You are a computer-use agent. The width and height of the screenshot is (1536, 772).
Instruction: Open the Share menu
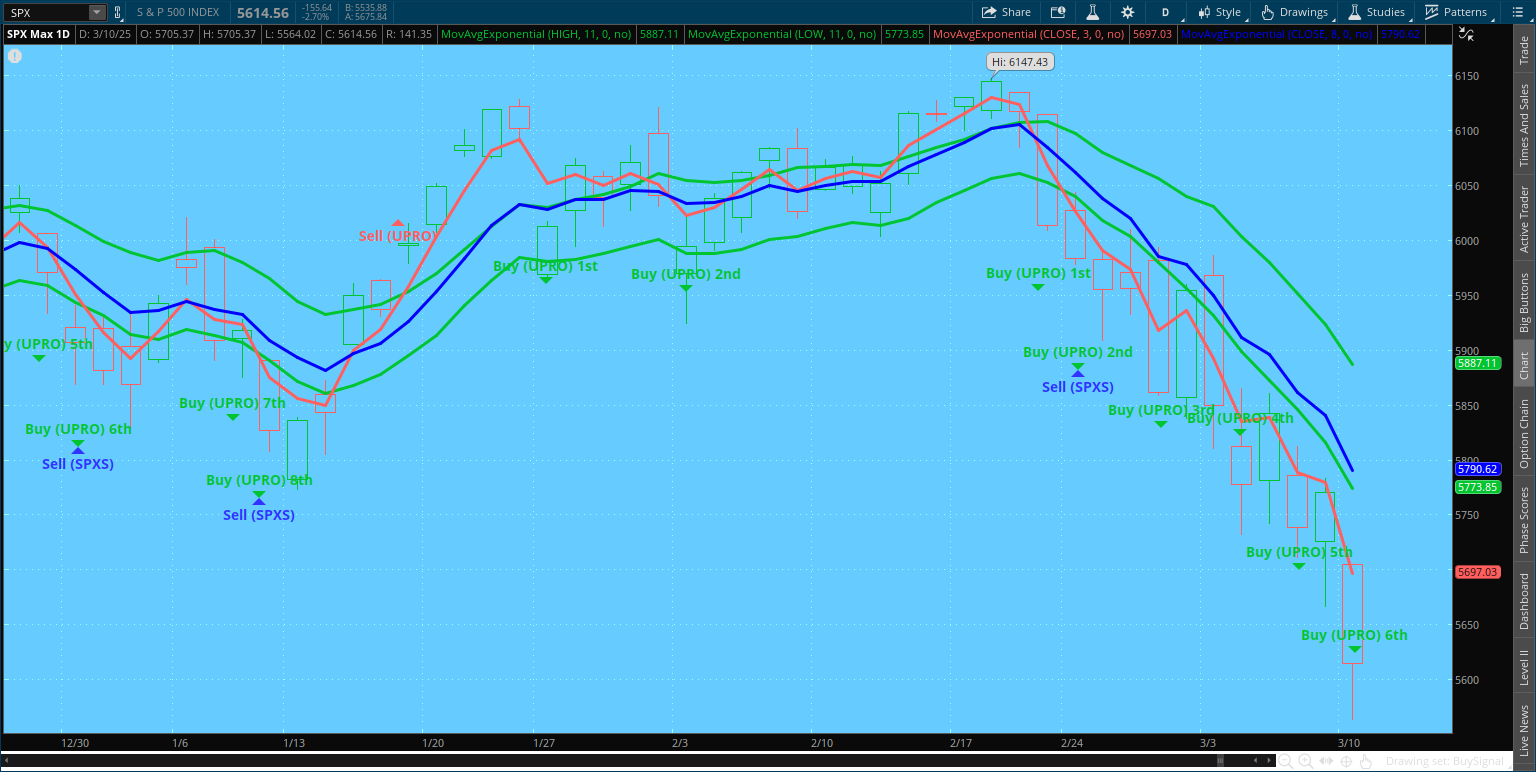click(x=1006, y=12)
